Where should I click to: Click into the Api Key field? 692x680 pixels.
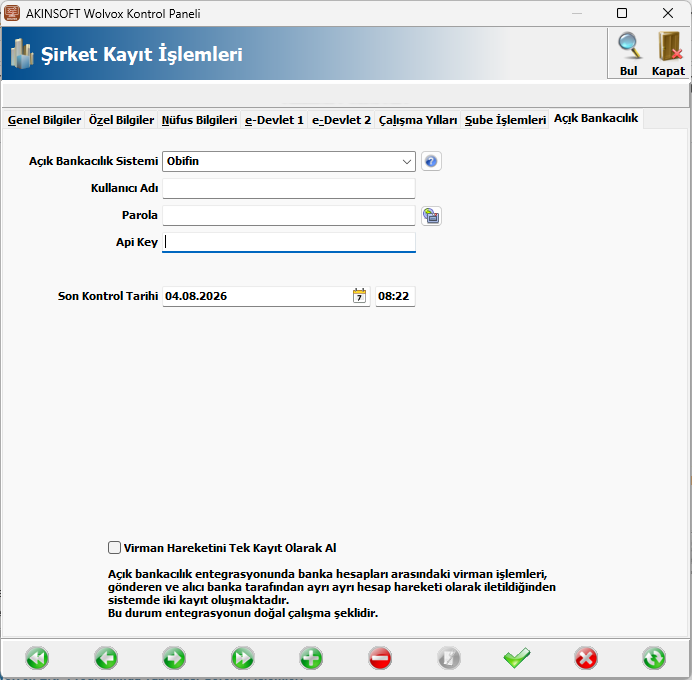(x=289, y=242)
